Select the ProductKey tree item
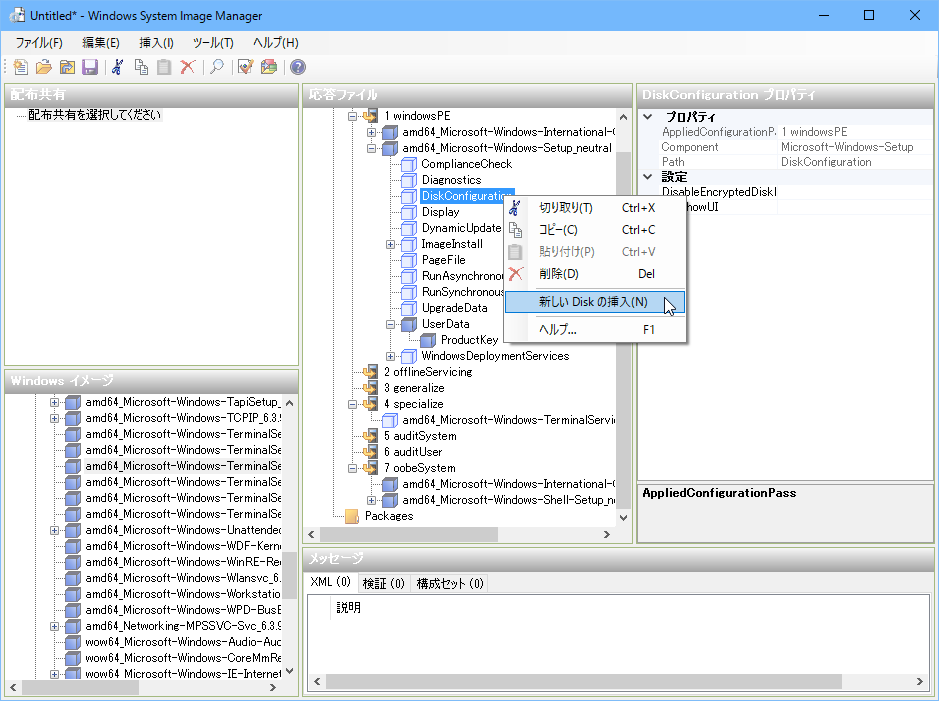The image size is (939, 701). click(470, 340)
